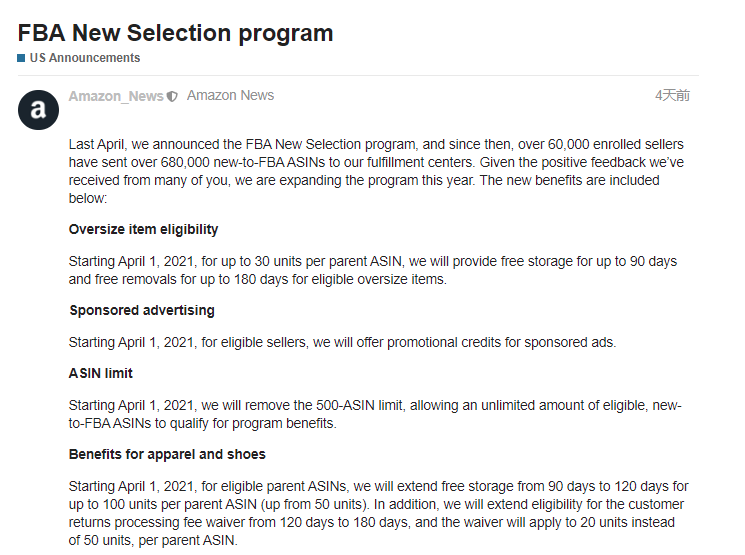Click the "Oversize item eligibility" heading
Screen dimensions: 745x555
coord(143,229)
